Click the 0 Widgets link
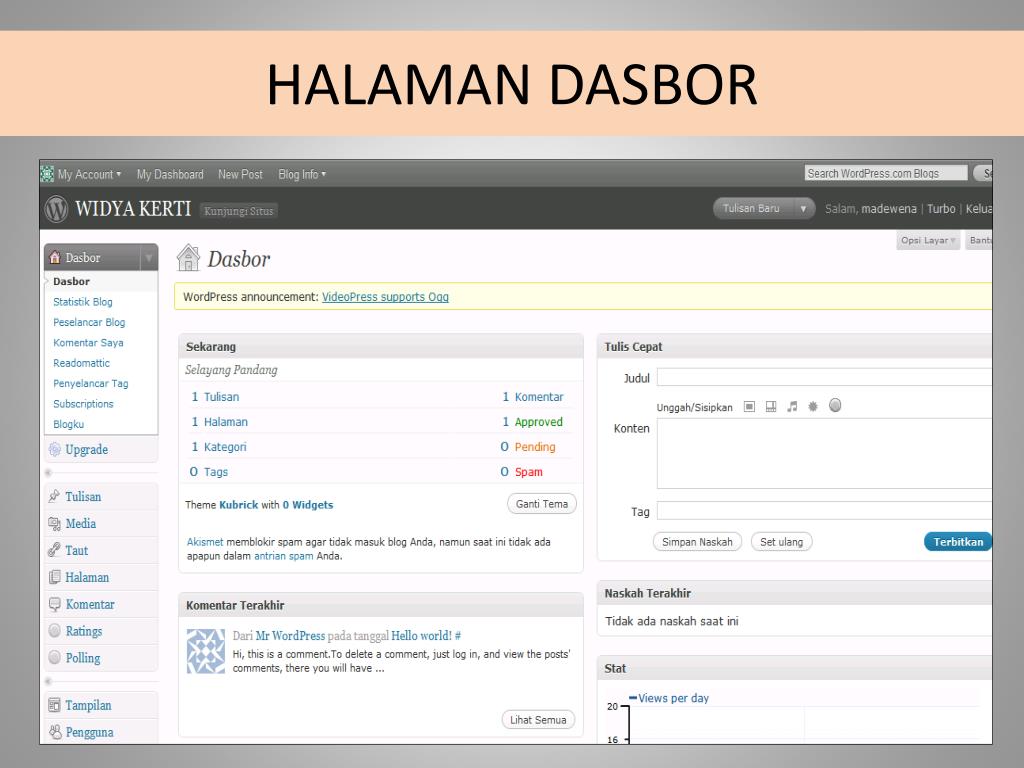 tap(308, 505)
